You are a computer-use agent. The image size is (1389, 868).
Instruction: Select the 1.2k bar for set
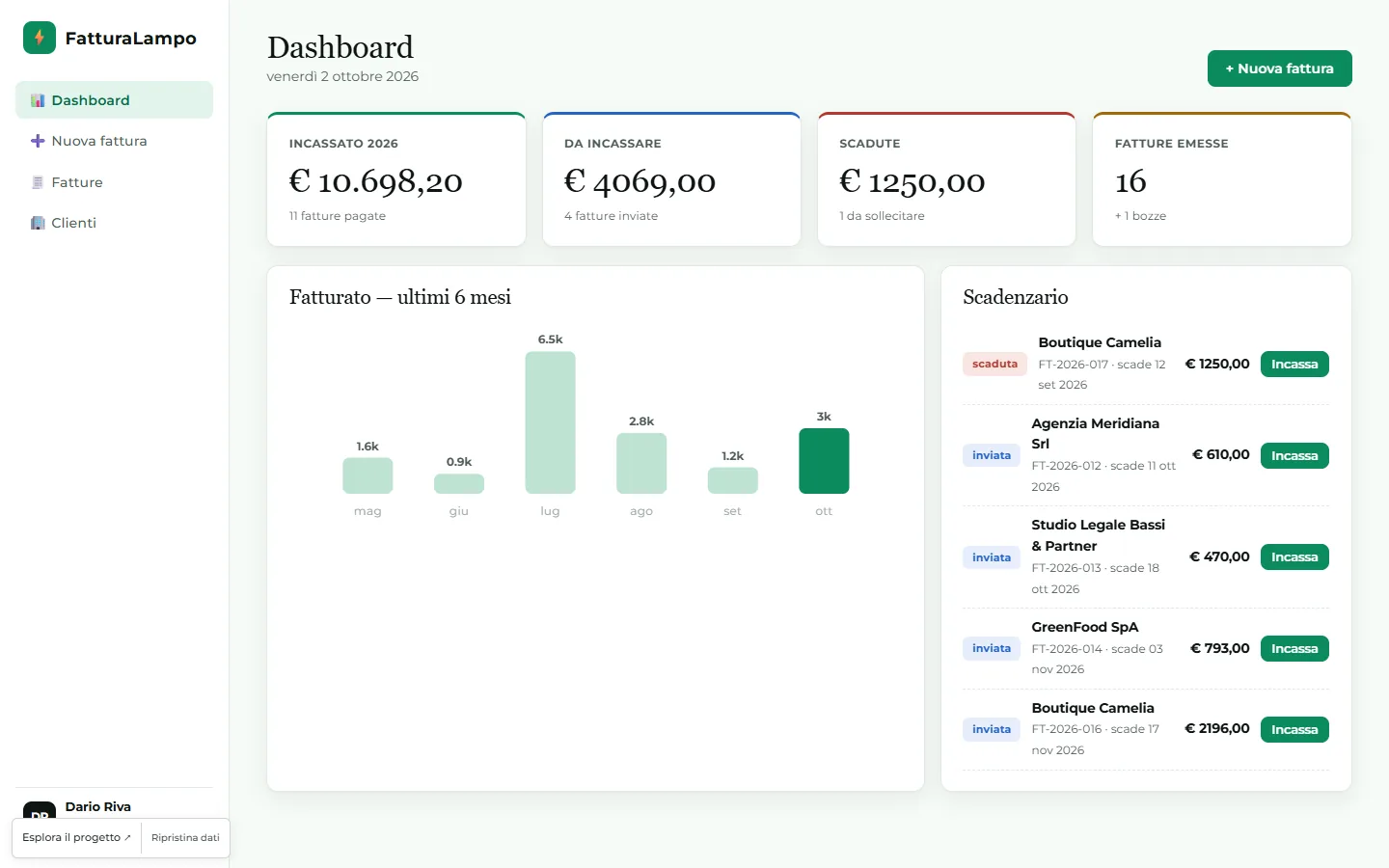click(x=733, y=480)
